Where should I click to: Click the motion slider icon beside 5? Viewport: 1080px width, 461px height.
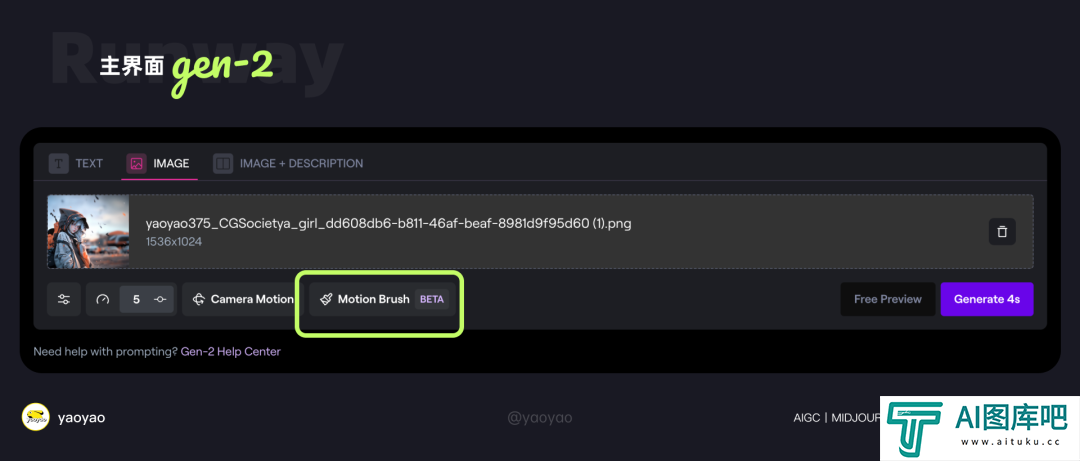[x=160, y=299]
